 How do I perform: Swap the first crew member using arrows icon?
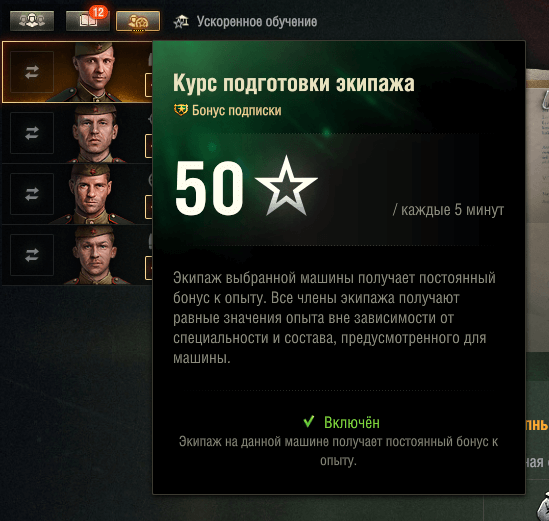pyautogui.click(x=32, y=72)
